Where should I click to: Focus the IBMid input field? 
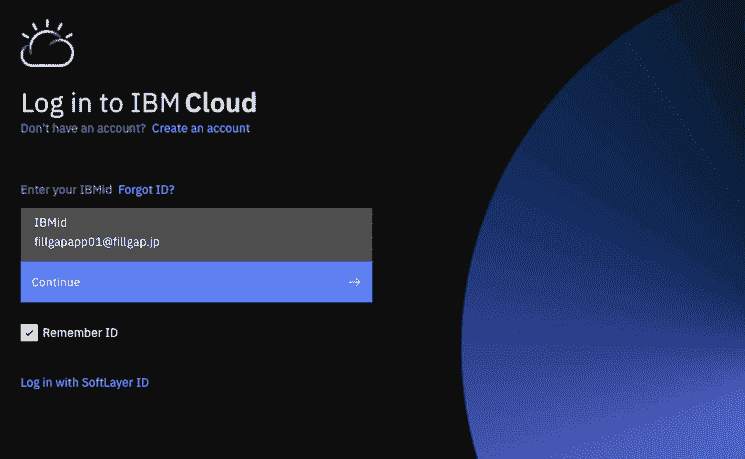pyautogui.click(x=196, y=235)
